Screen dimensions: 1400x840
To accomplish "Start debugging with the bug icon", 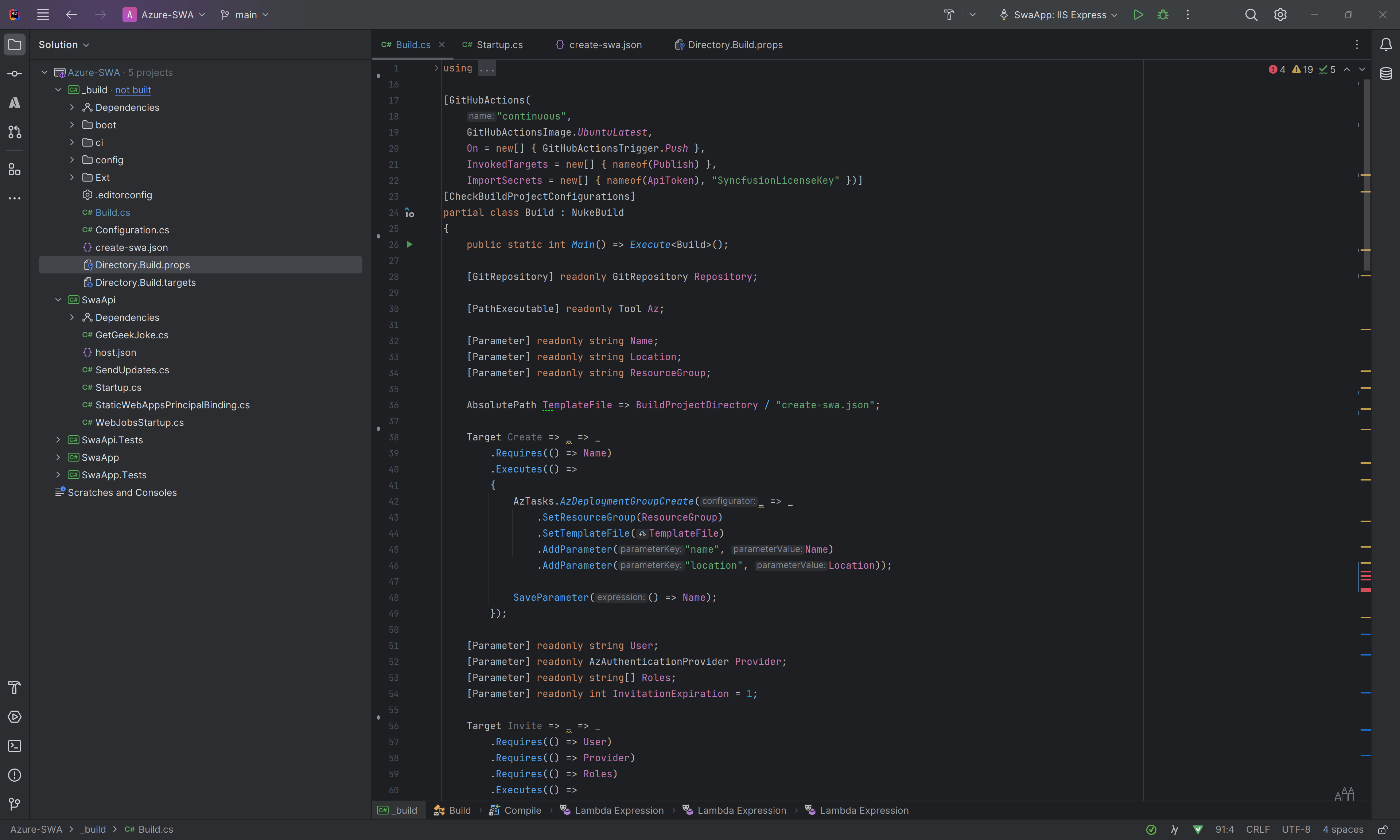I will [x=1163, y=15].
